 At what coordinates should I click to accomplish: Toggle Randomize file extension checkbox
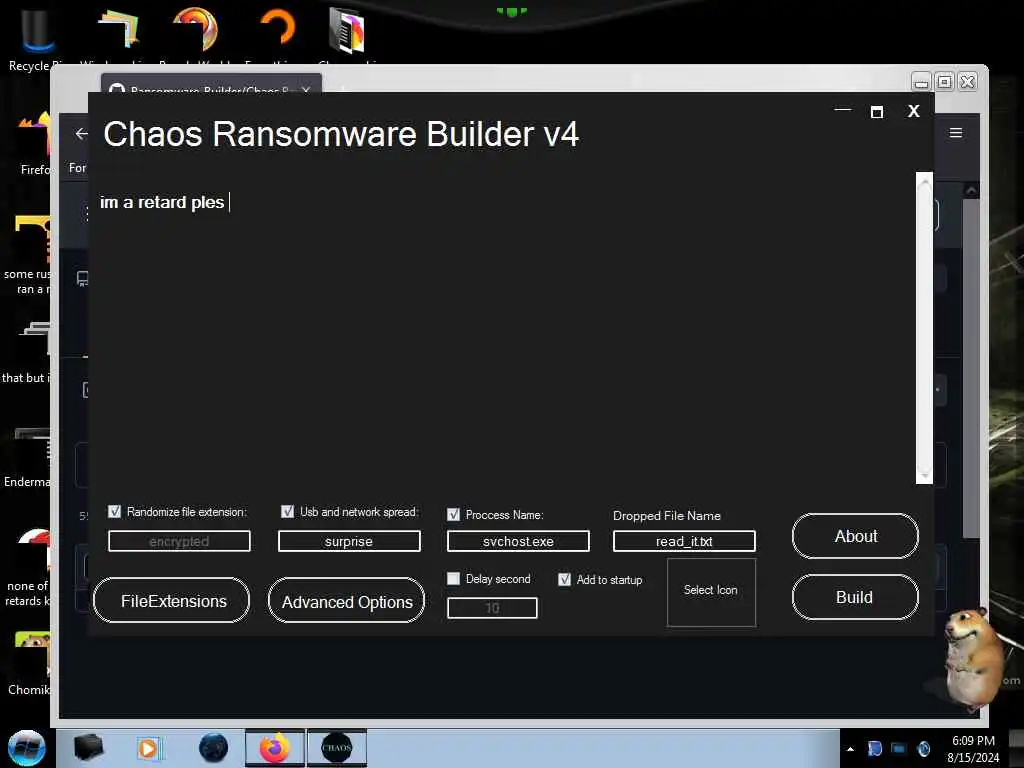click(x=114, y=511)
